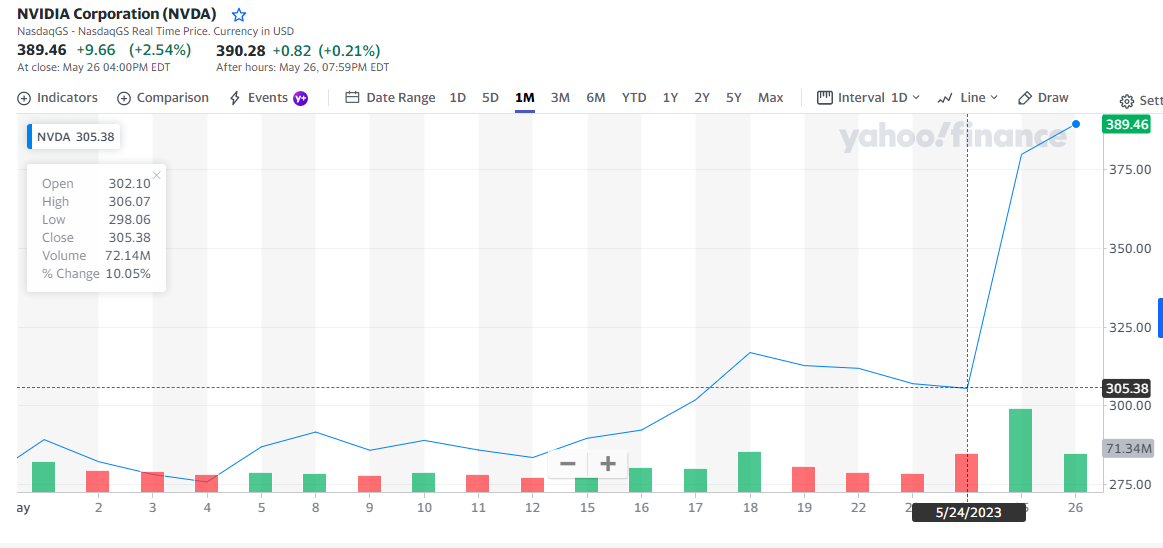Open the Indicators menu
Viewport: 1163px width, 548px height.
57,98
